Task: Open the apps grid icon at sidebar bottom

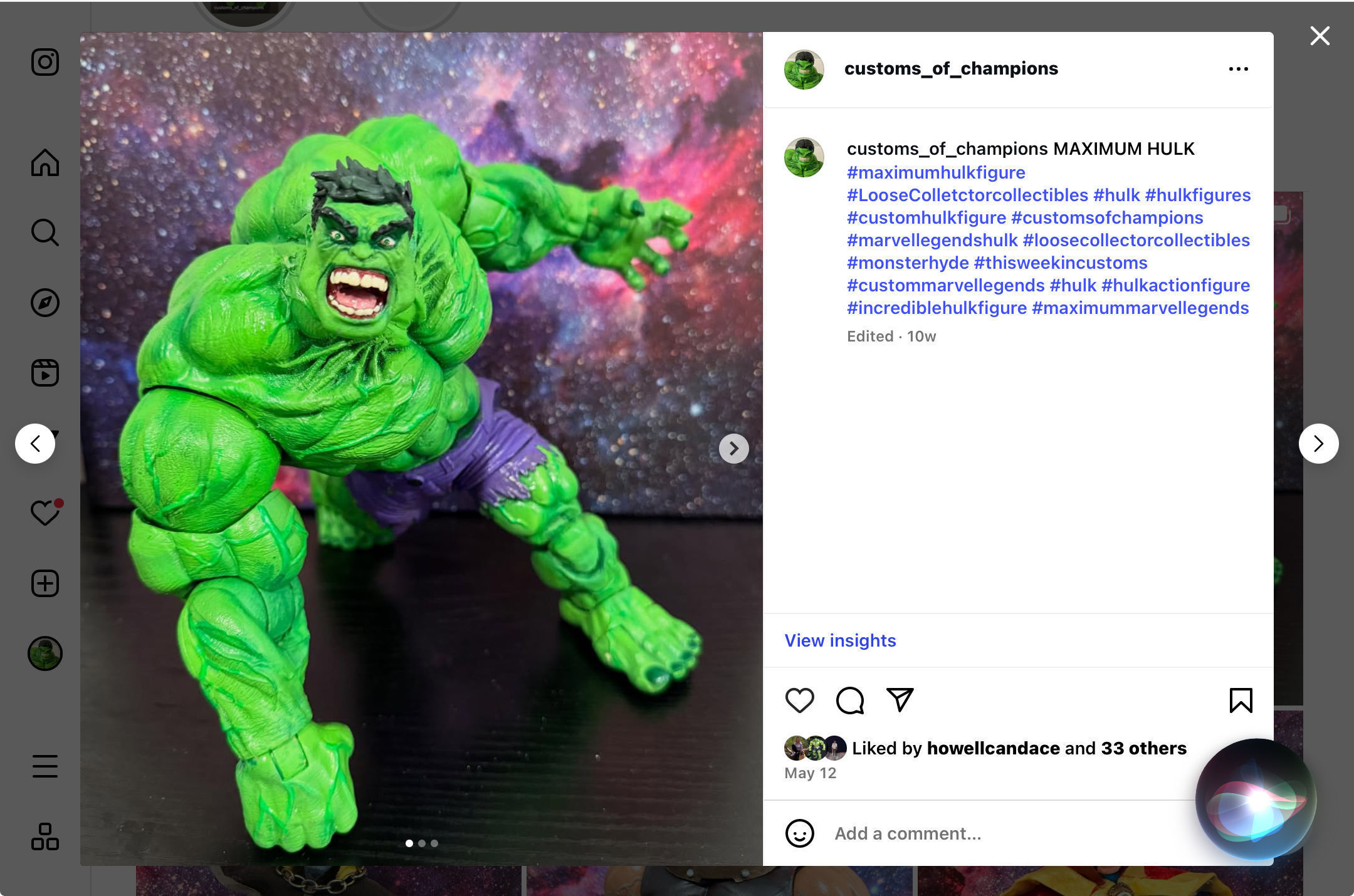Action: 45,836
